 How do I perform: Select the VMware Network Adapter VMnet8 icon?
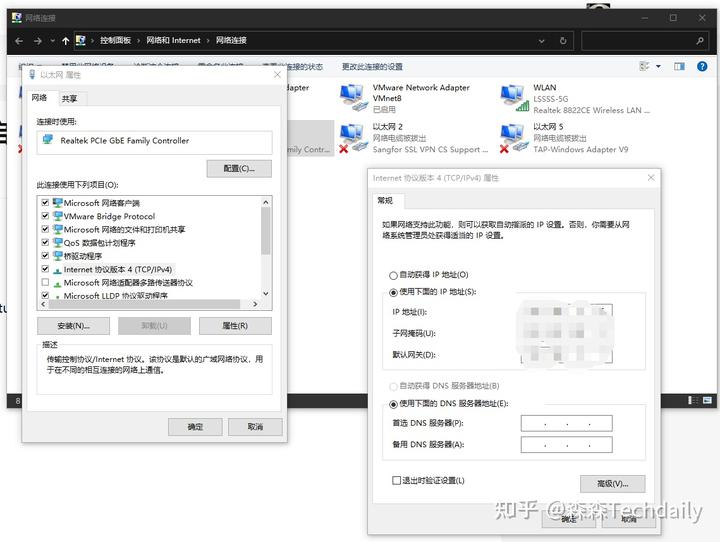[353, 97]
